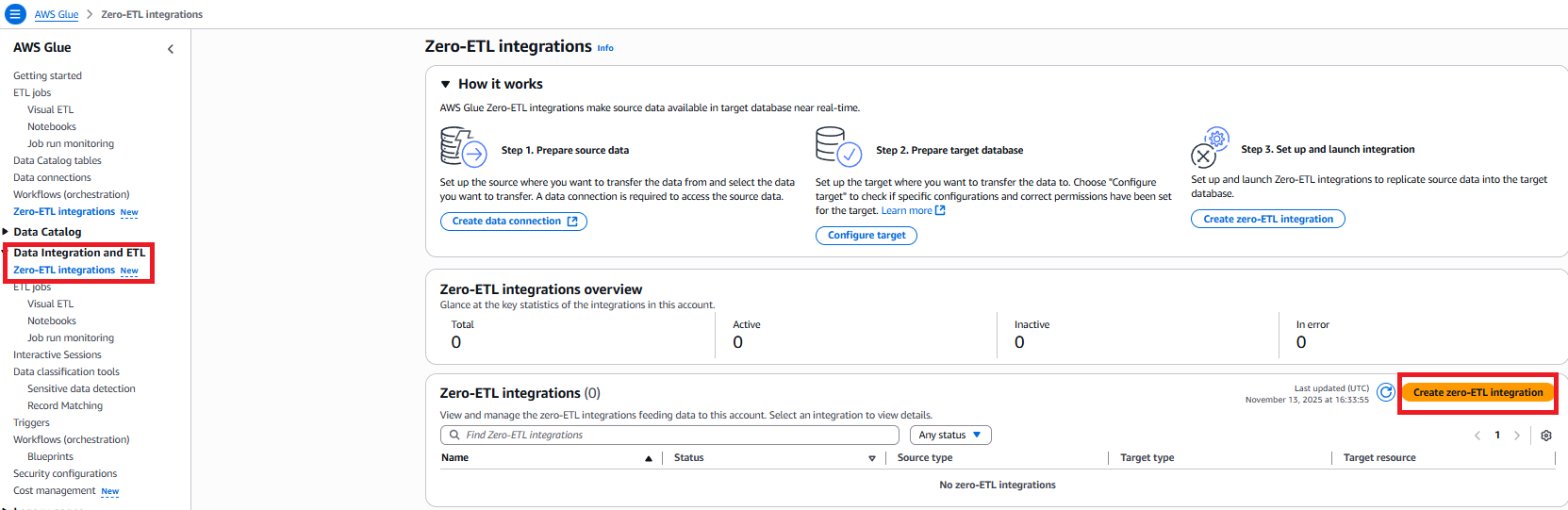Open the hamburger navigation menu icon
Image resolution: width=1568 pixels, height=510 pixels.
click(x=15, y=14)
